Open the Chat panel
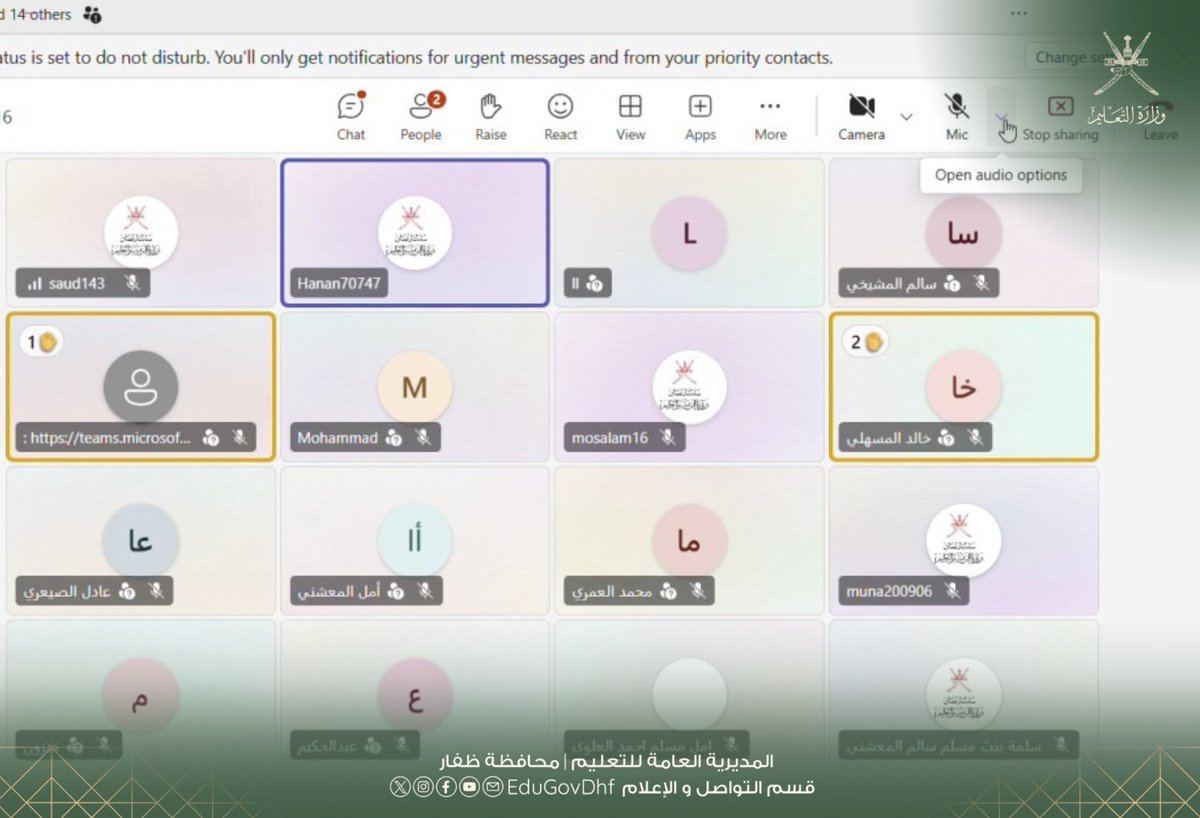 tap(351, 117)
